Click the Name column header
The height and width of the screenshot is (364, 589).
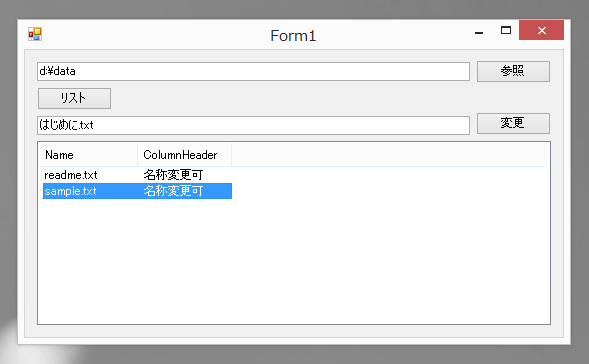(88, 155)
